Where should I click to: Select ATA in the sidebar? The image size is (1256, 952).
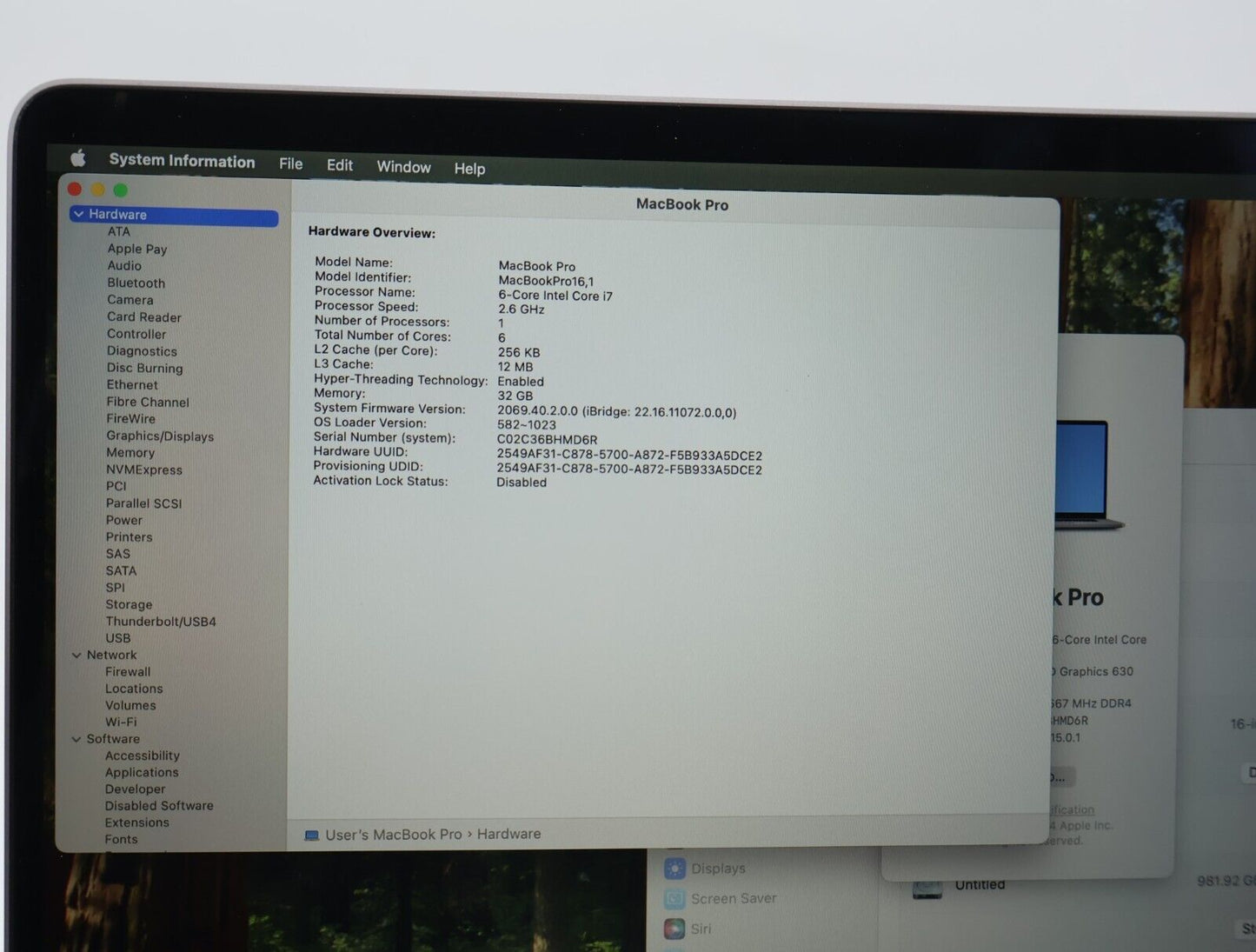(119, 231)
